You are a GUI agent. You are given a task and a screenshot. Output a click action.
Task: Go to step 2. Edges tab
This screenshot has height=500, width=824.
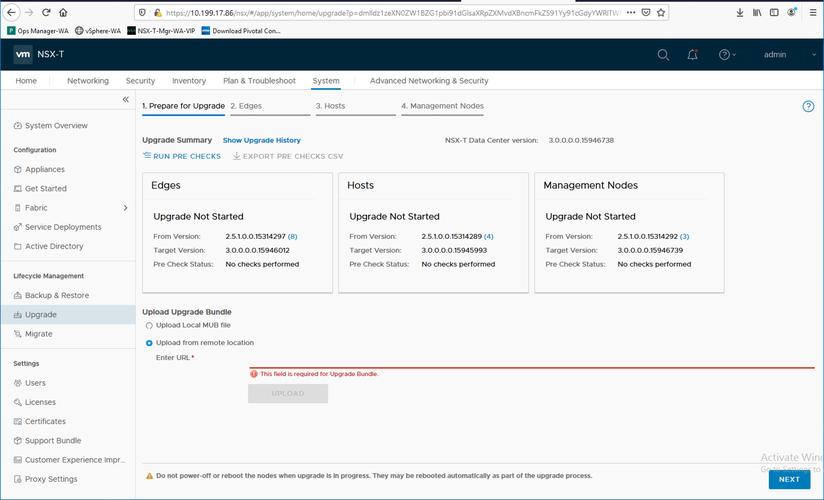tap(246, 105)
